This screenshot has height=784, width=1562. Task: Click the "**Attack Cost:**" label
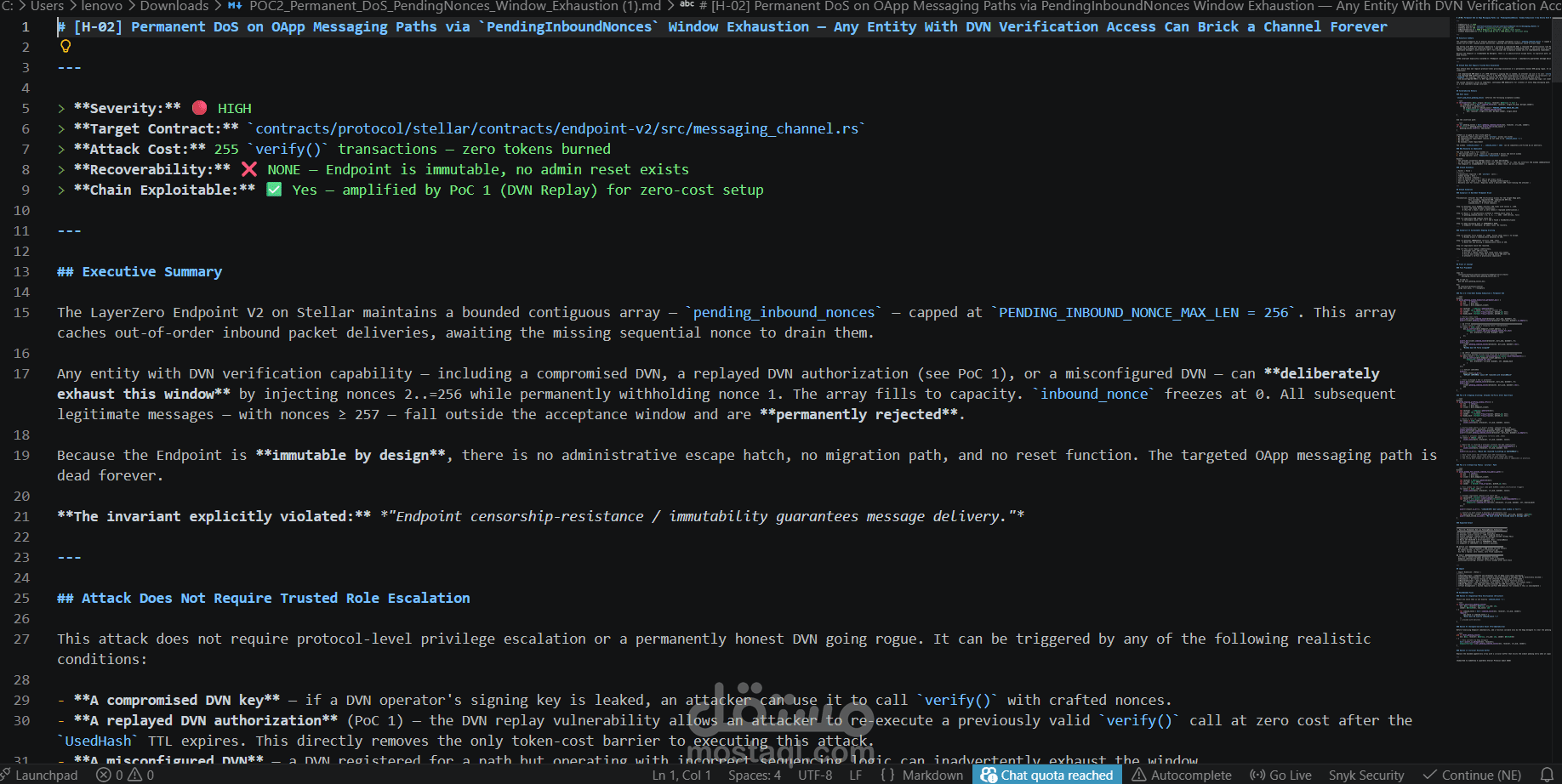click(140, 149)
